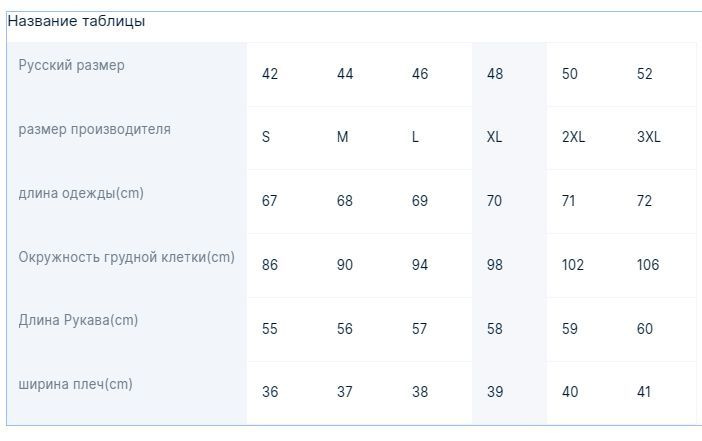
Task: Select Russian size 52 cell
Action: (645, 74)
